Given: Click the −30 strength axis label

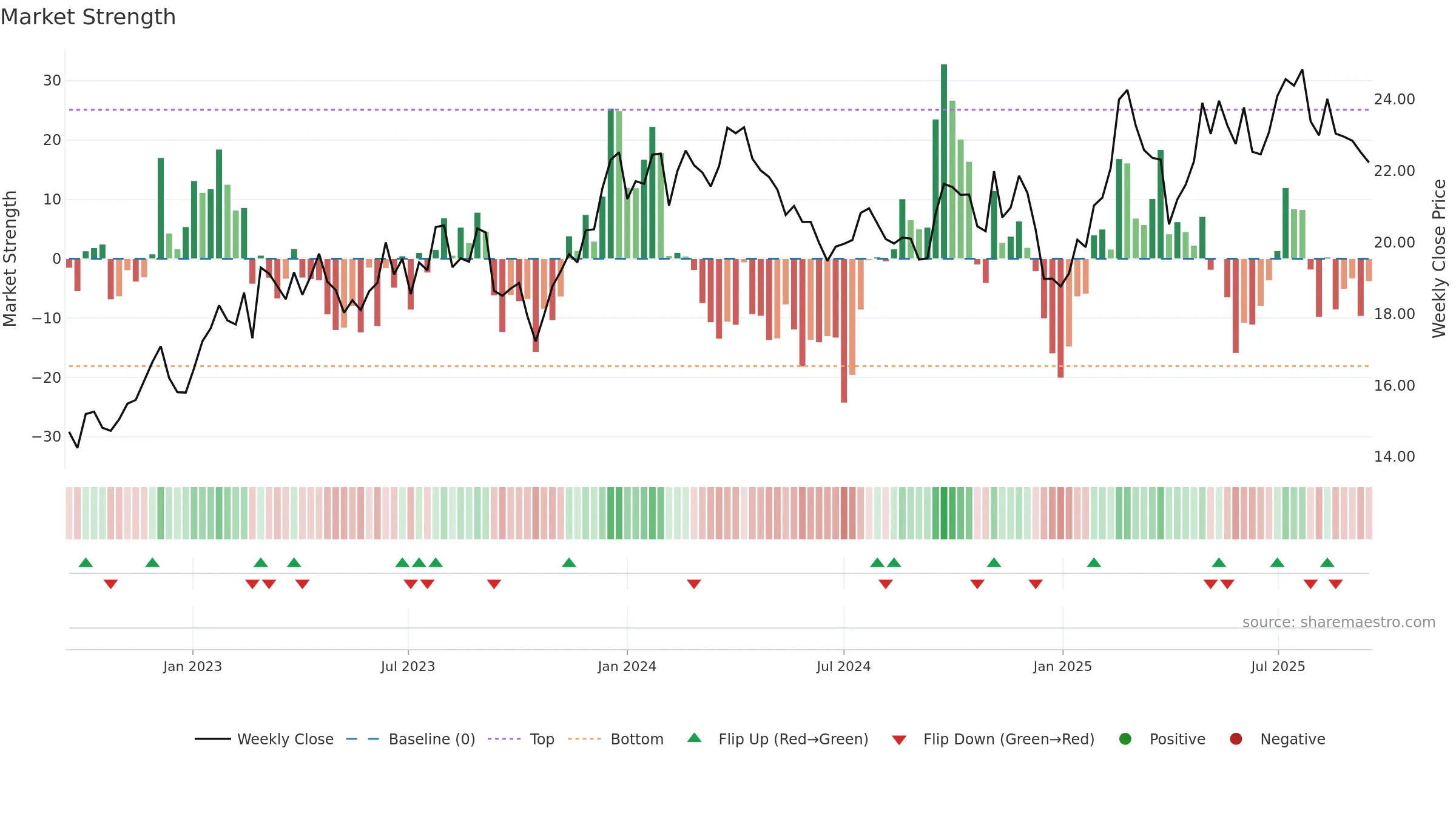Looking at the screenshot, I should (47, 437).
